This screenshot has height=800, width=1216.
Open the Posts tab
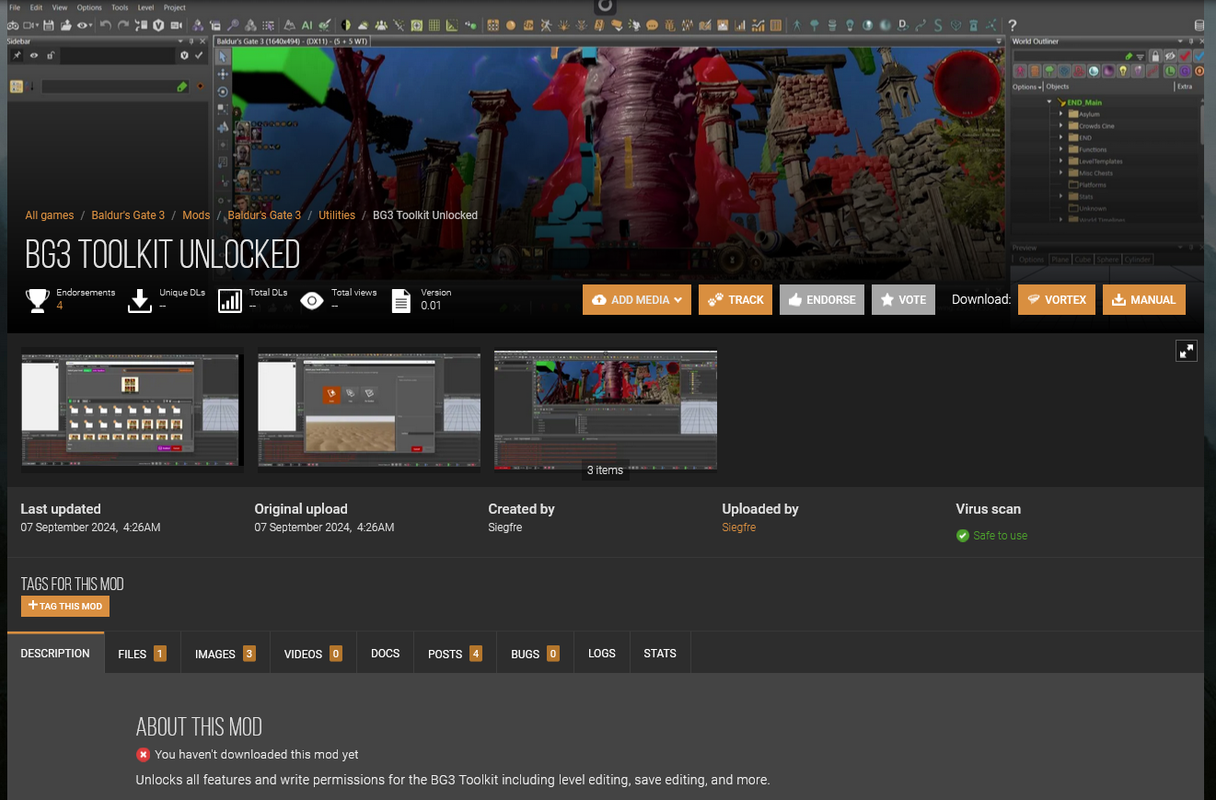[455, 654]
